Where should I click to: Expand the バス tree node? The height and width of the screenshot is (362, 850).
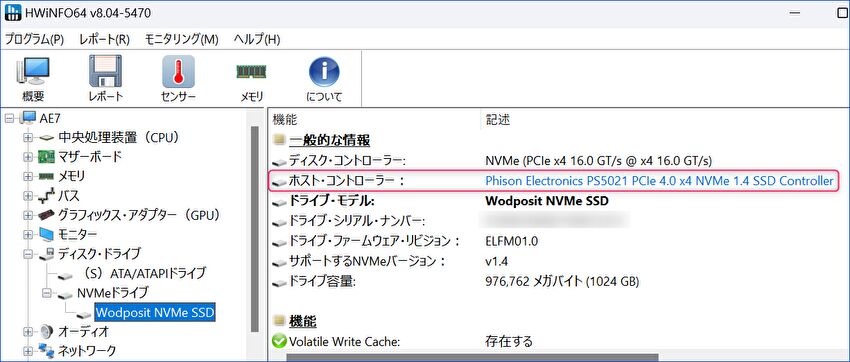tap(28, 196)
